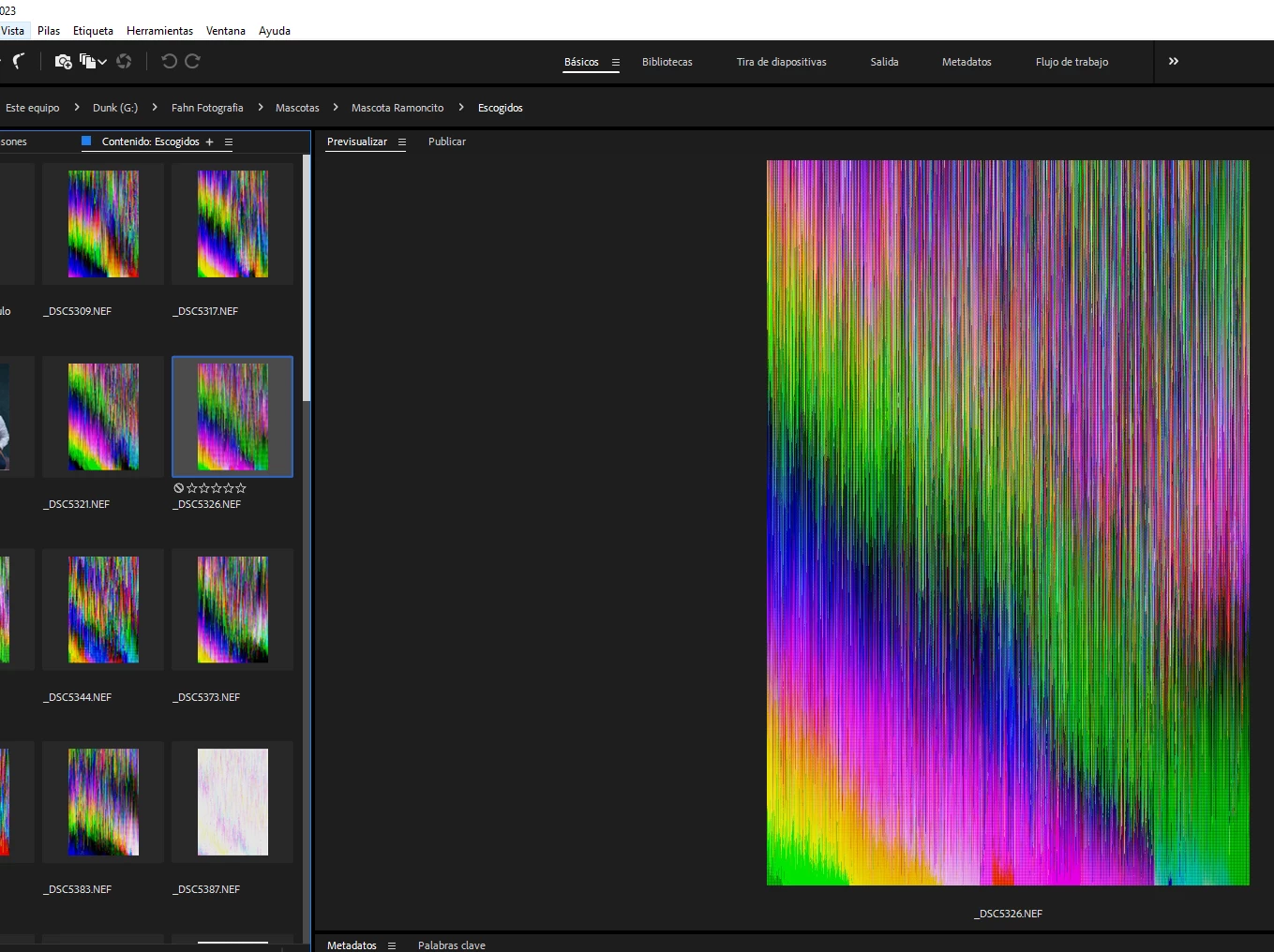Set three-star rating on _DSC5326.NEF

[x=217, y=488]
